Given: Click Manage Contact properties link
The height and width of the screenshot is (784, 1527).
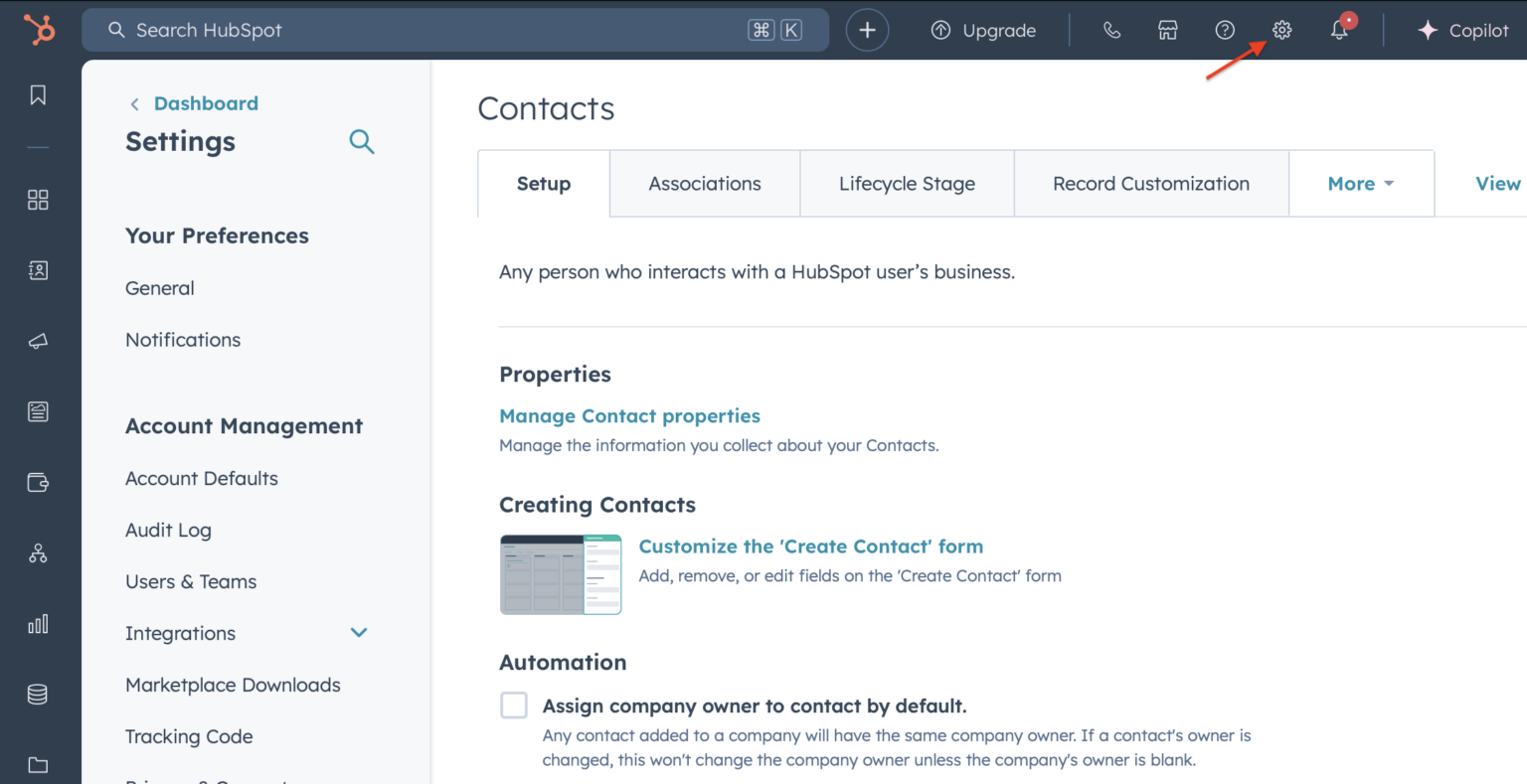Looking at the screenshot, I should (x=629, y=415).
